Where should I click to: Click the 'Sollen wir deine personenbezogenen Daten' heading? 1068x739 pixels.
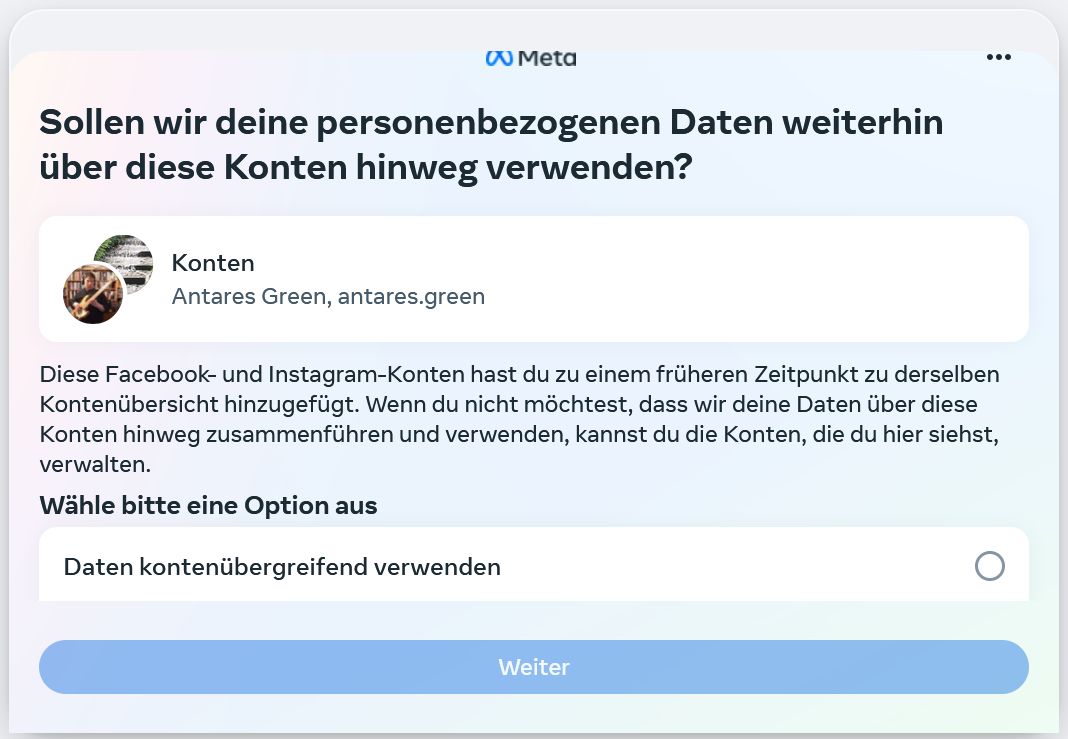(x=490, y=123)
